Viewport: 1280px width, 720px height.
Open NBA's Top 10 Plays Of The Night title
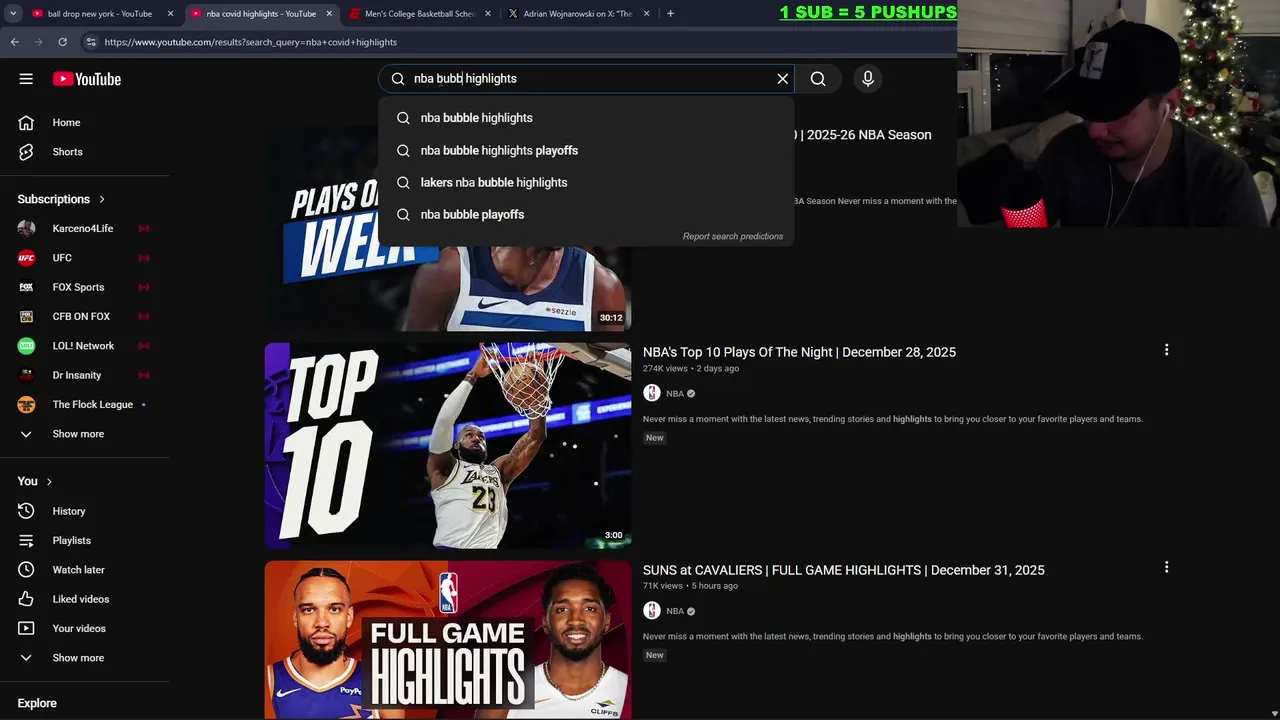(x=799, y=352)
